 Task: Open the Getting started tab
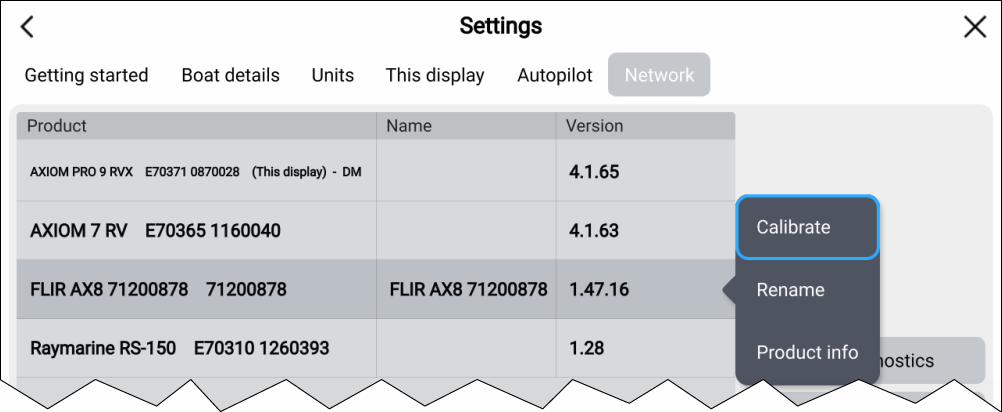point(86,75)
